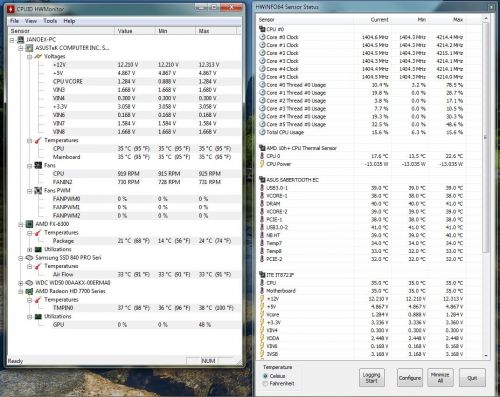Expand the WDC WD5000AAKX drive node
This screenshot has width=500, height=397.
[x=21, y=283]
